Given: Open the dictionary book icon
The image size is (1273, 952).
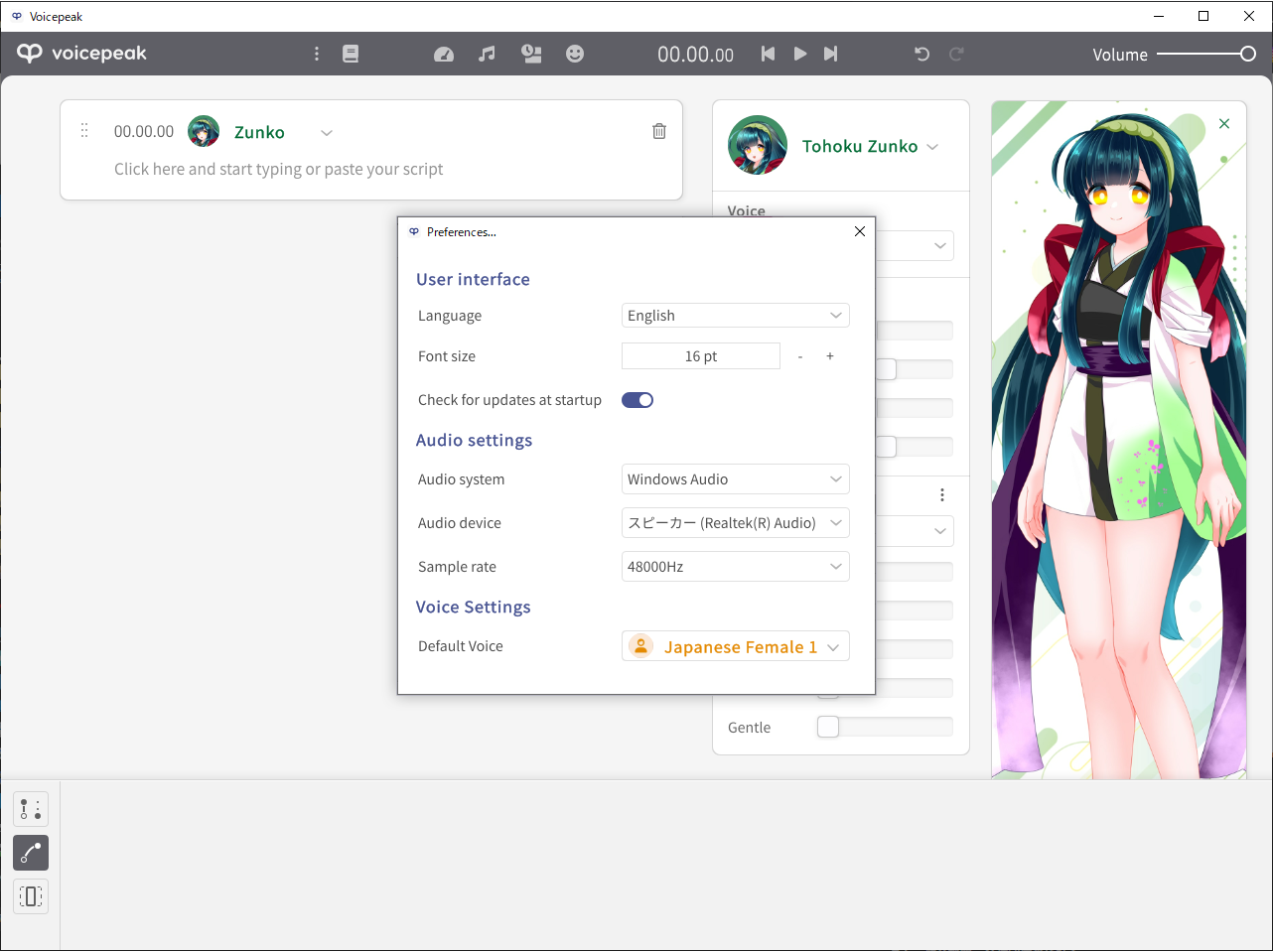Looking at the screenshot, I should [x=351, y=54].
